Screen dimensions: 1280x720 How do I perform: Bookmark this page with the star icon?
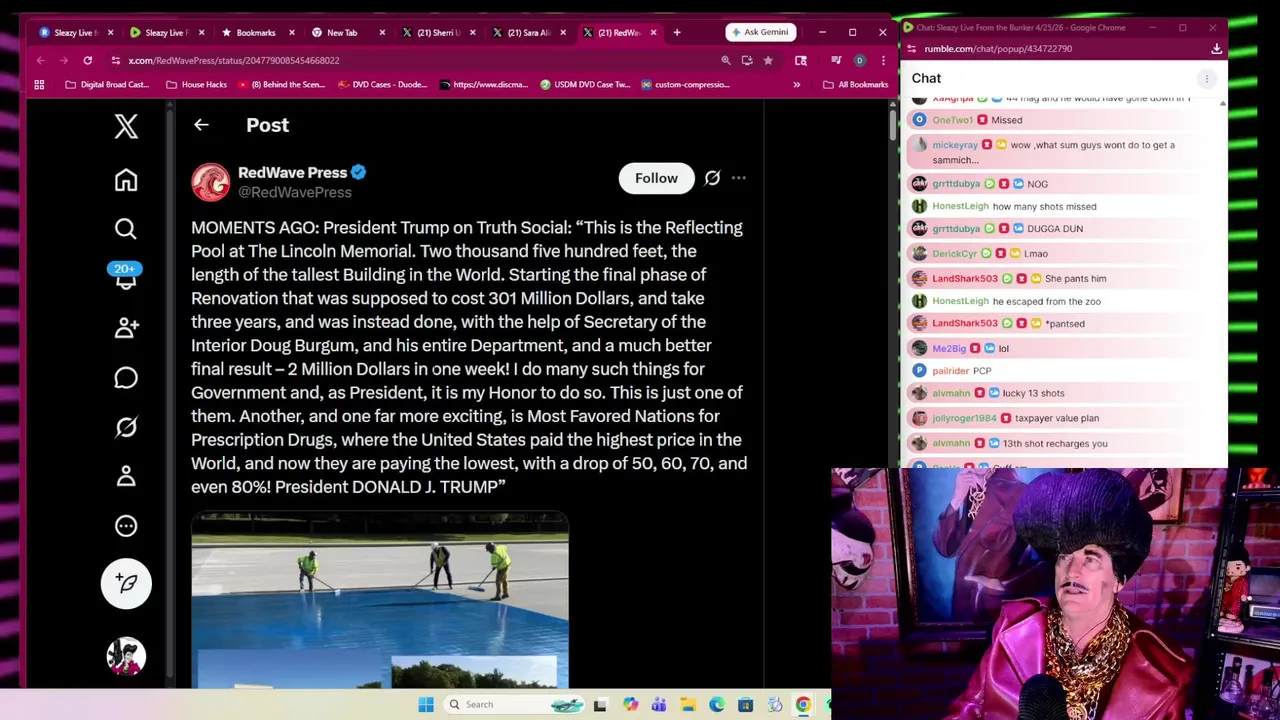(768, 60)
